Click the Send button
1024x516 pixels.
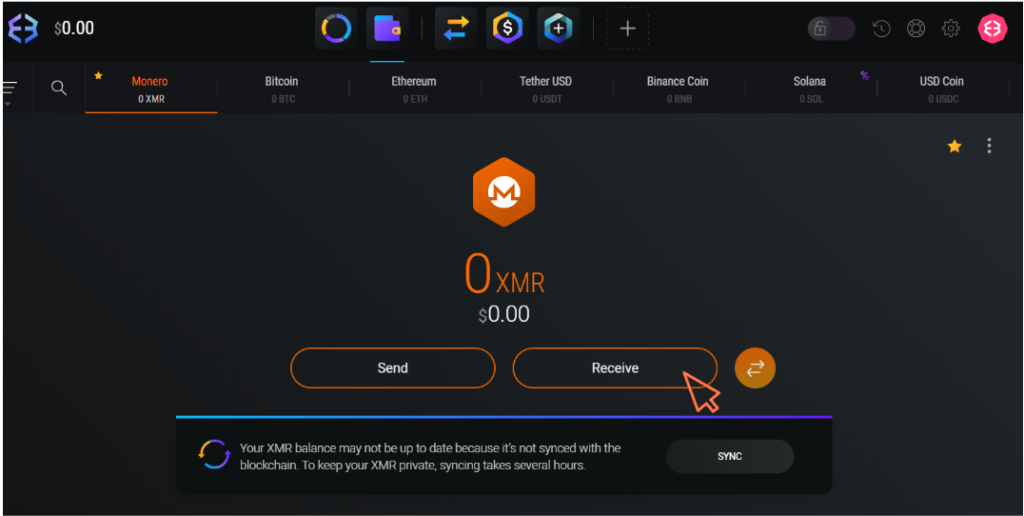(392, 368)
